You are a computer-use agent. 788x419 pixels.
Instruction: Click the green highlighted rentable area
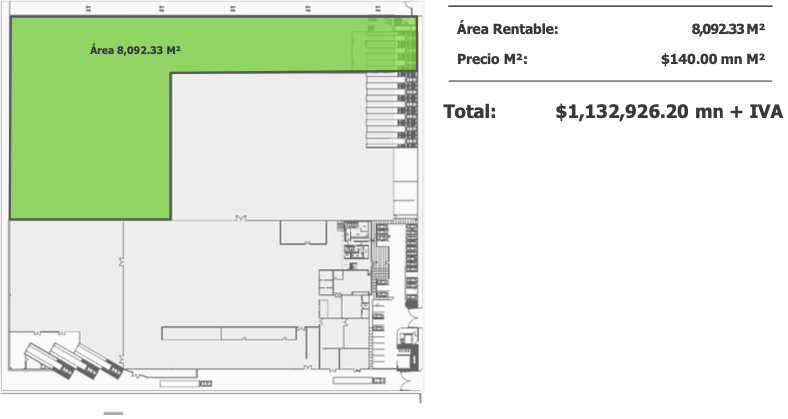pyautogui.click(x=90, y=130)
